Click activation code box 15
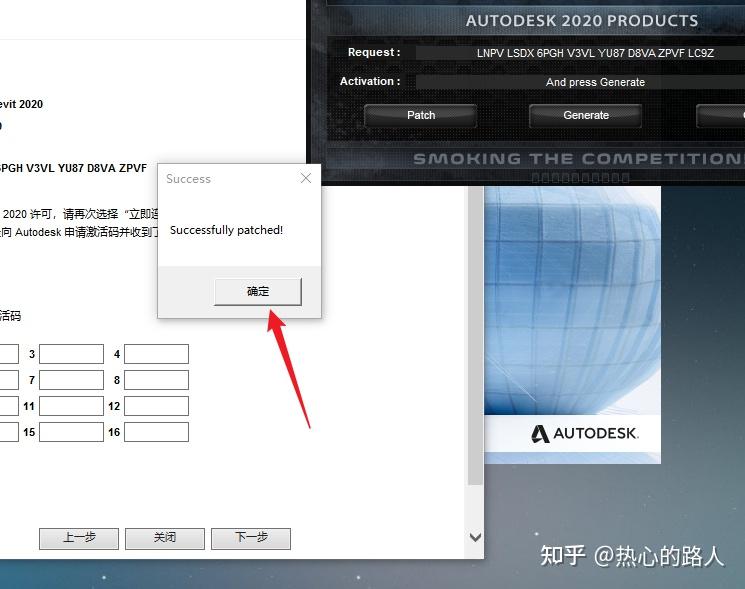 [x=71, y=432]
